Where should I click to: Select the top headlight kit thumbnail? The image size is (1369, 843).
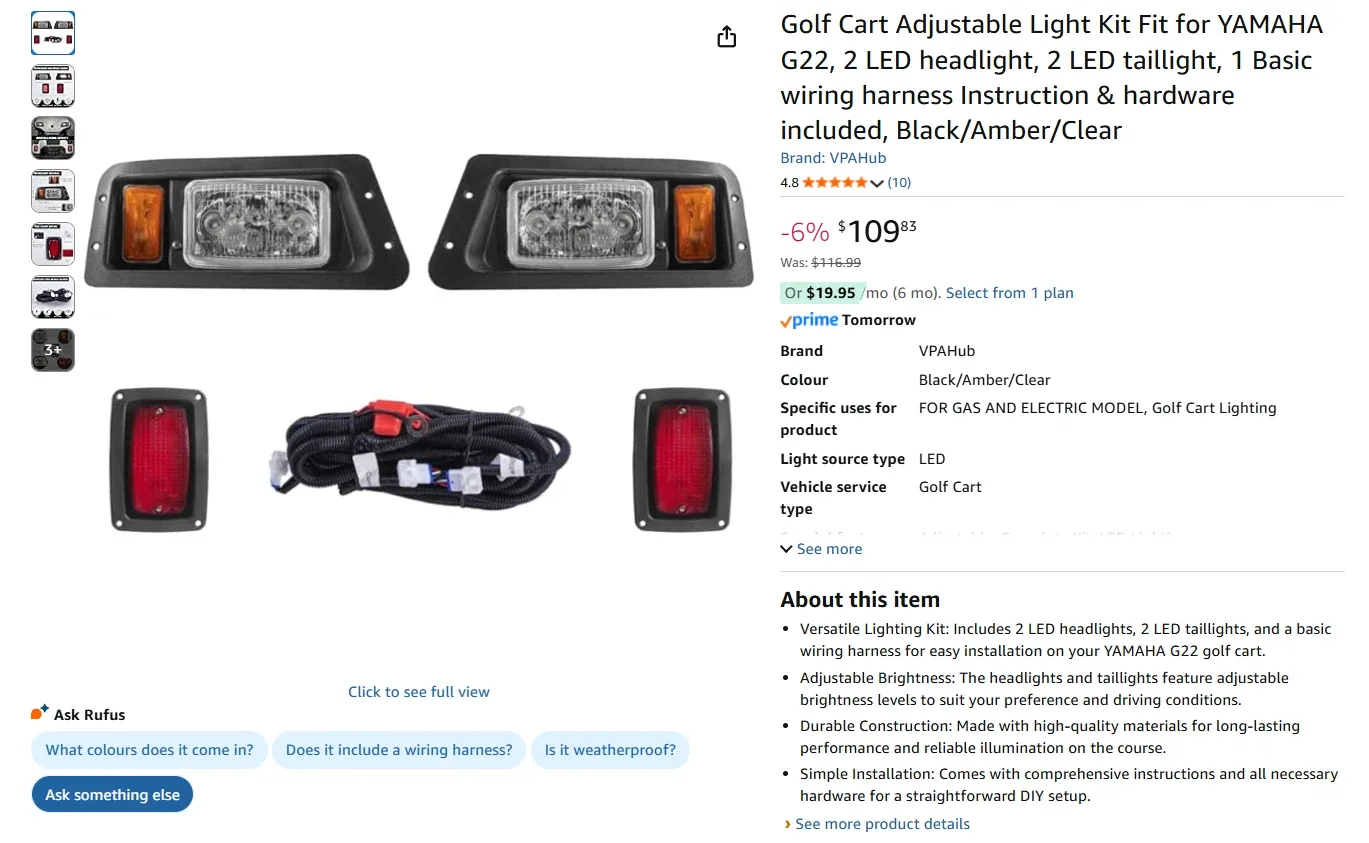point(52,32)
